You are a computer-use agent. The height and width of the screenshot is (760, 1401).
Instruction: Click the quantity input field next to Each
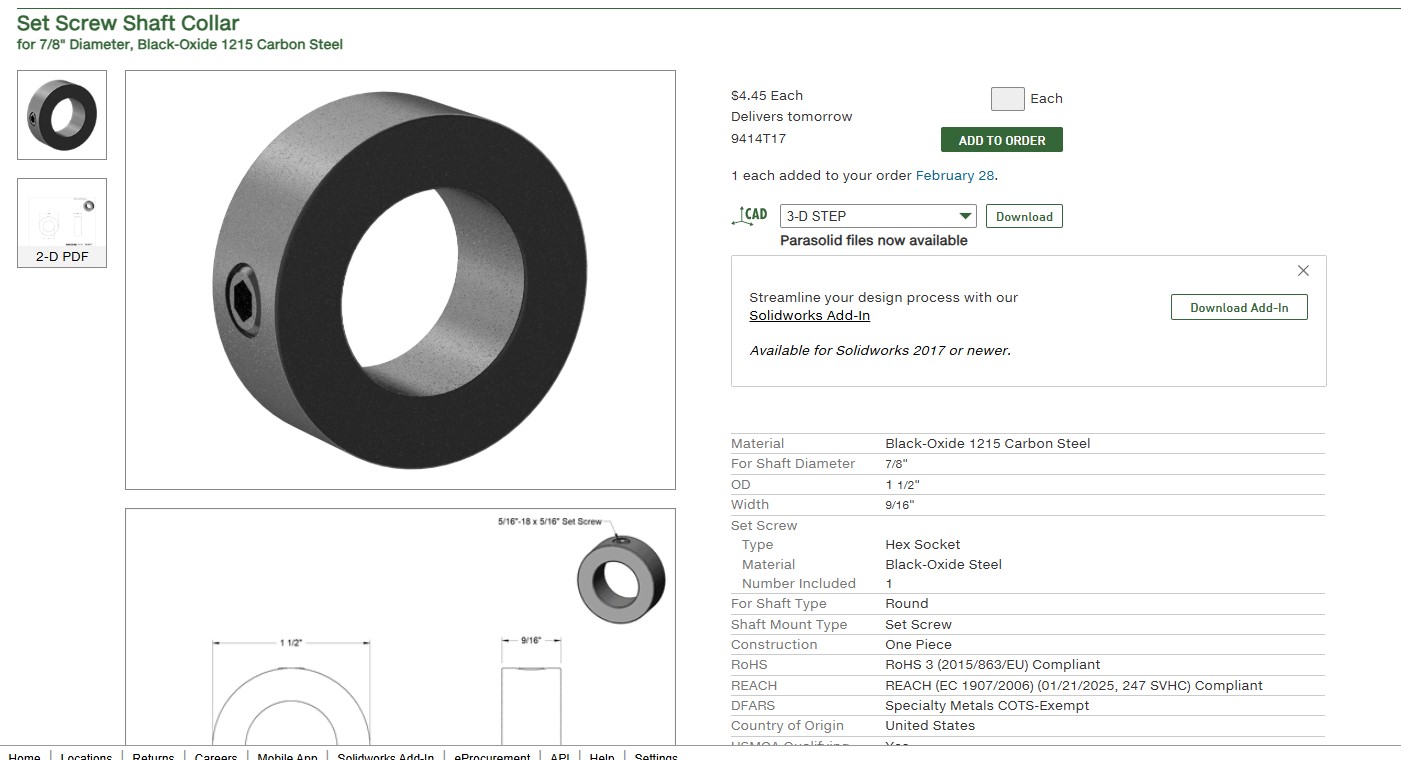1006,99
